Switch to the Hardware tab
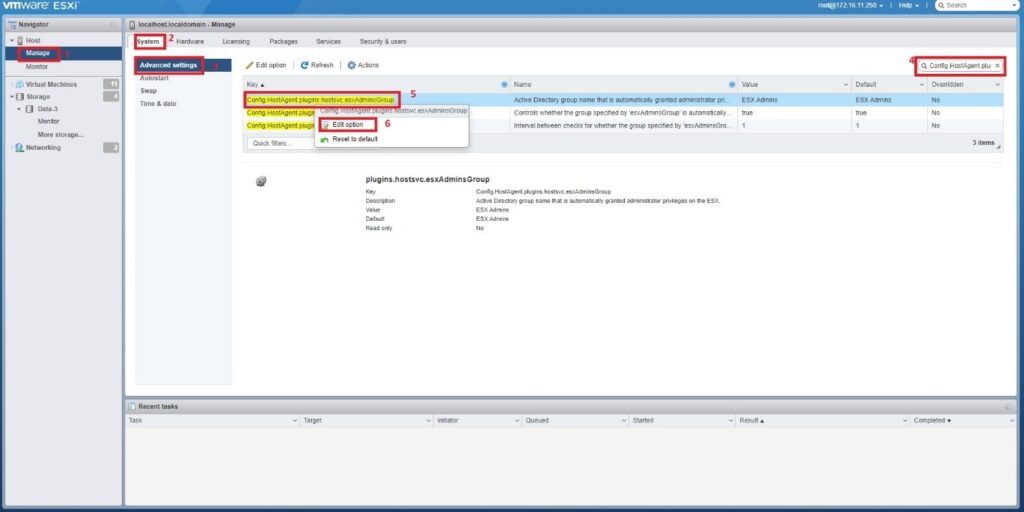 point(190,41)
